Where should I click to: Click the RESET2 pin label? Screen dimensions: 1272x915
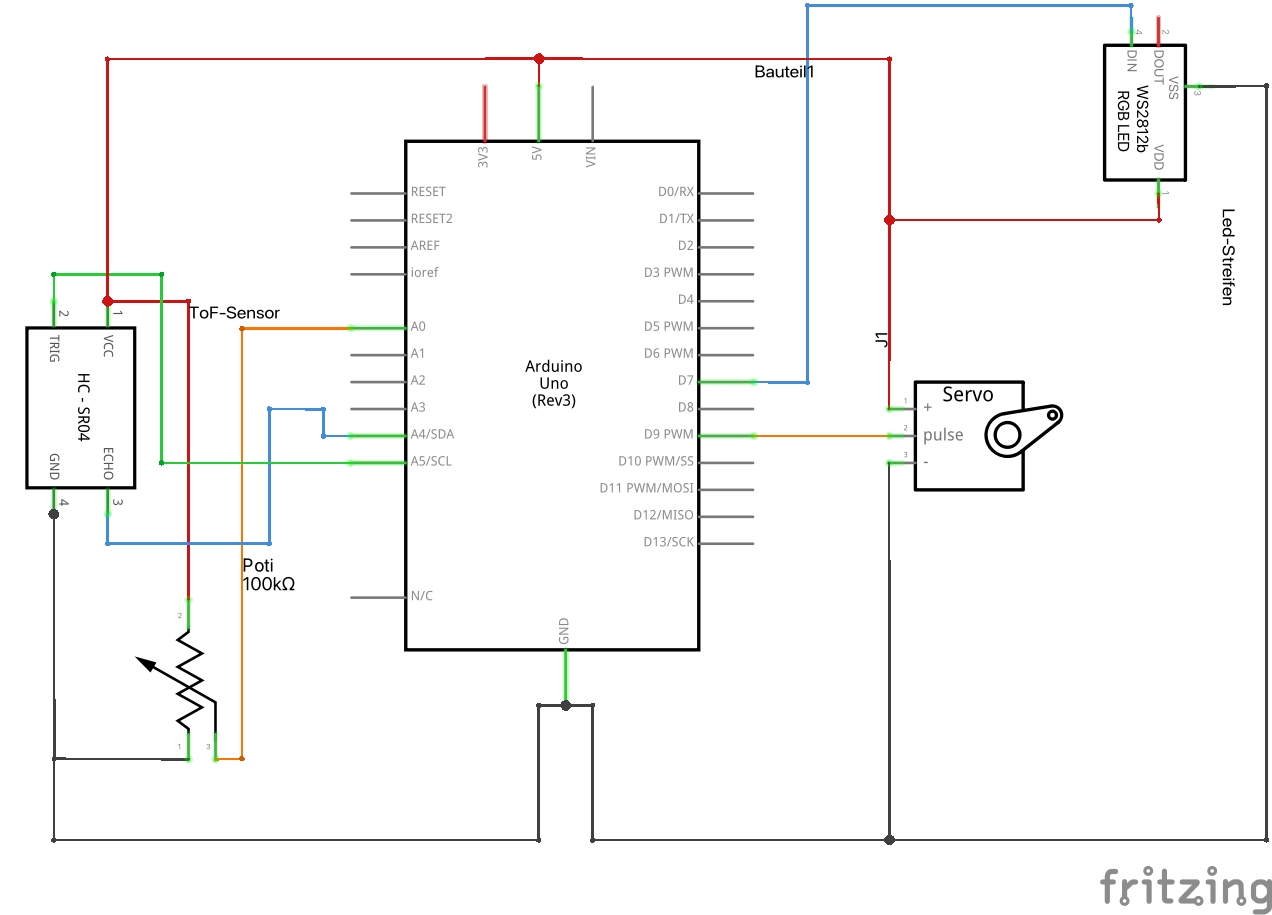[432, 218]
